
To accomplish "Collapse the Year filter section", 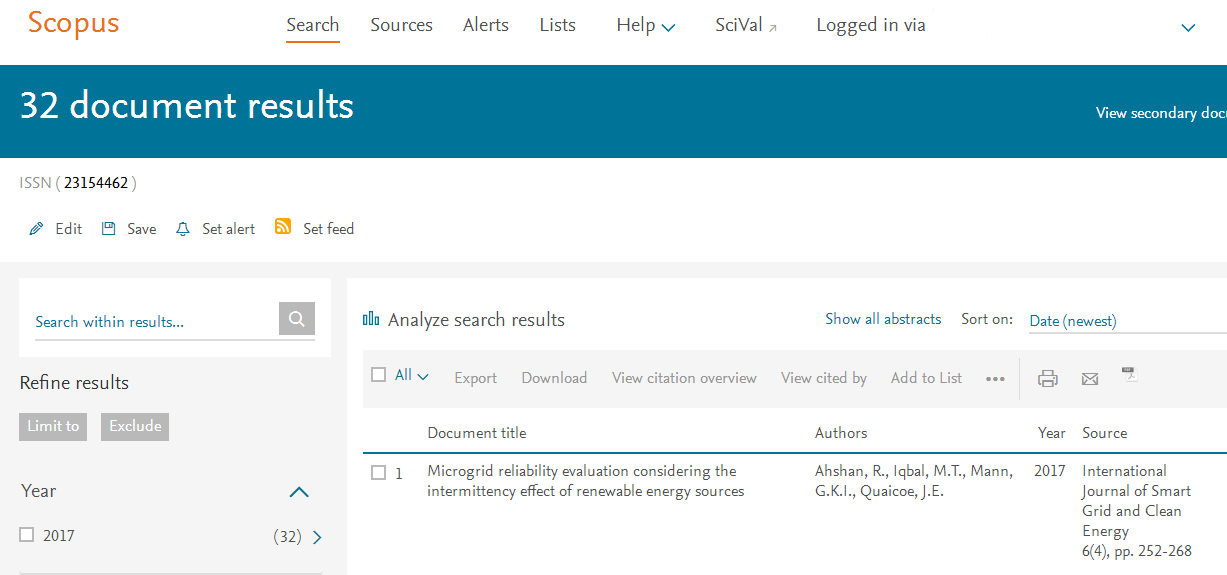I will 299,491.
